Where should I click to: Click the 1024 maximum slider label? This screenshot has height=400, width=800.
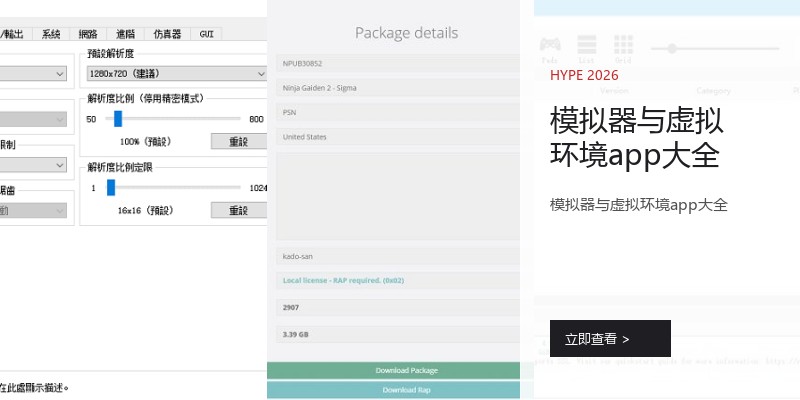click(258, 188)
